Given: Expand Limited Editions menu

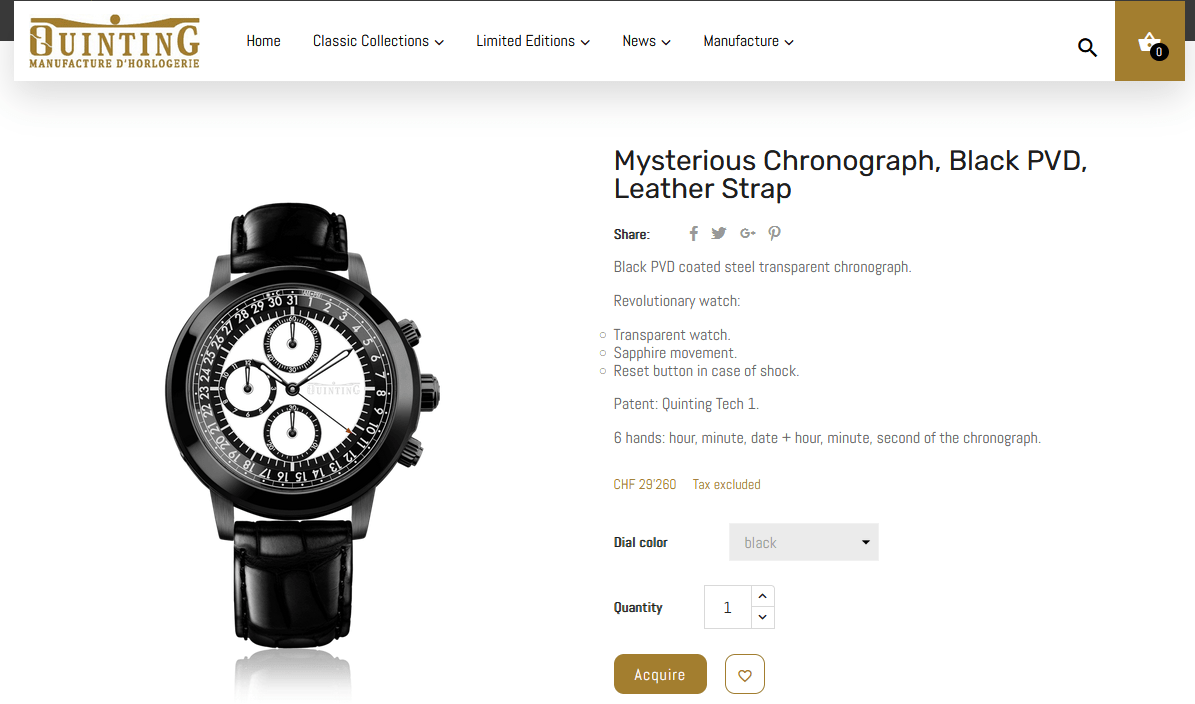Looking at the screenshot, I should 533,41.
